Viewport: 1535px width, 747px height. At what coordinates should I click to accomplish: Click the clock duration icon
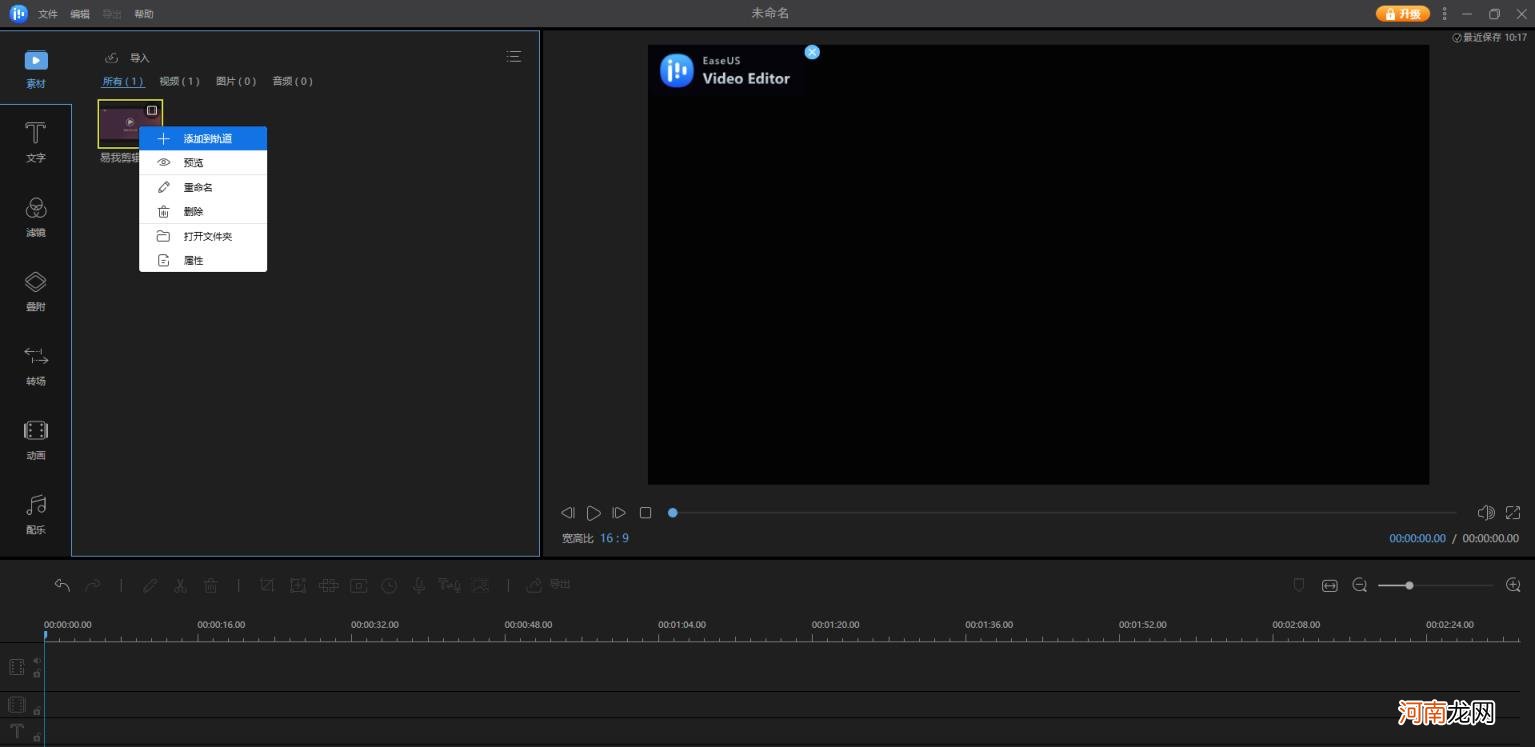tap(390, 585)
